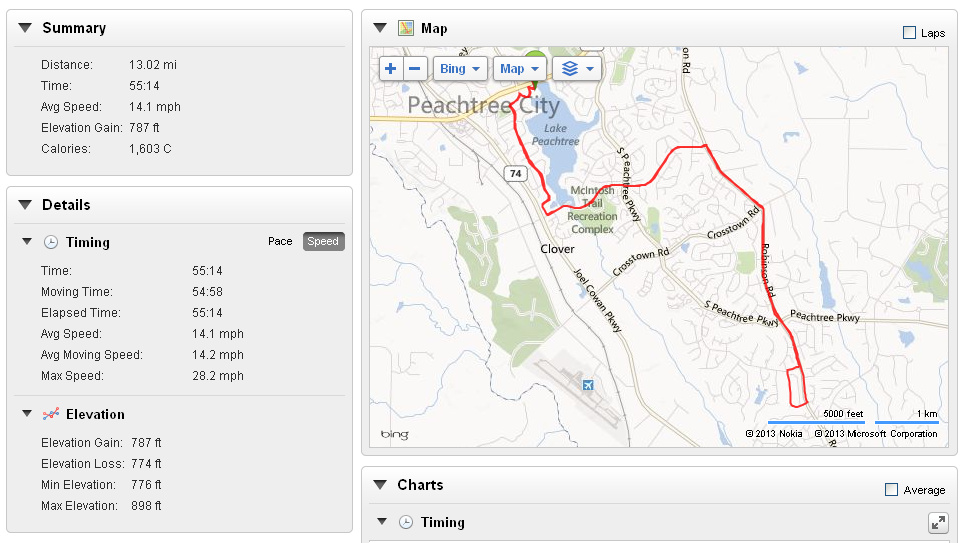Collapse the Elevation section

(x=27, y=414)
